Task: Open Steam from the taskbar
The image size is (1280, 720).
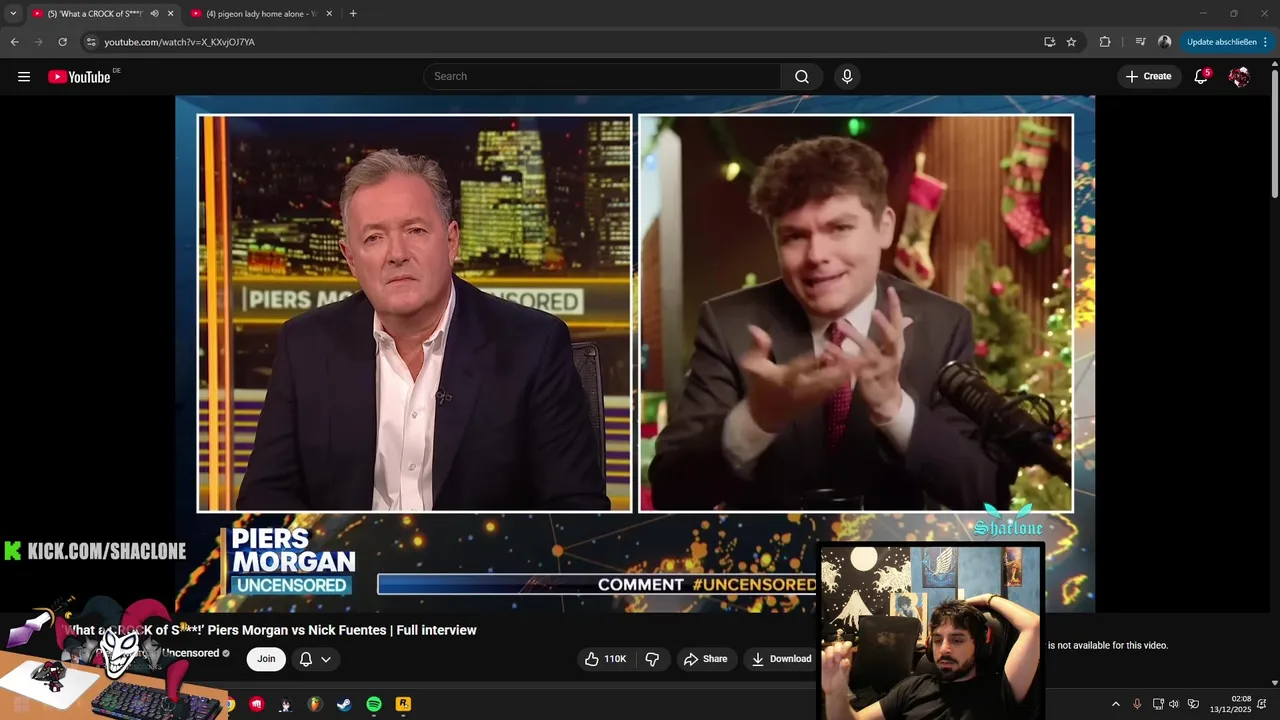Action: click(344, 704)
